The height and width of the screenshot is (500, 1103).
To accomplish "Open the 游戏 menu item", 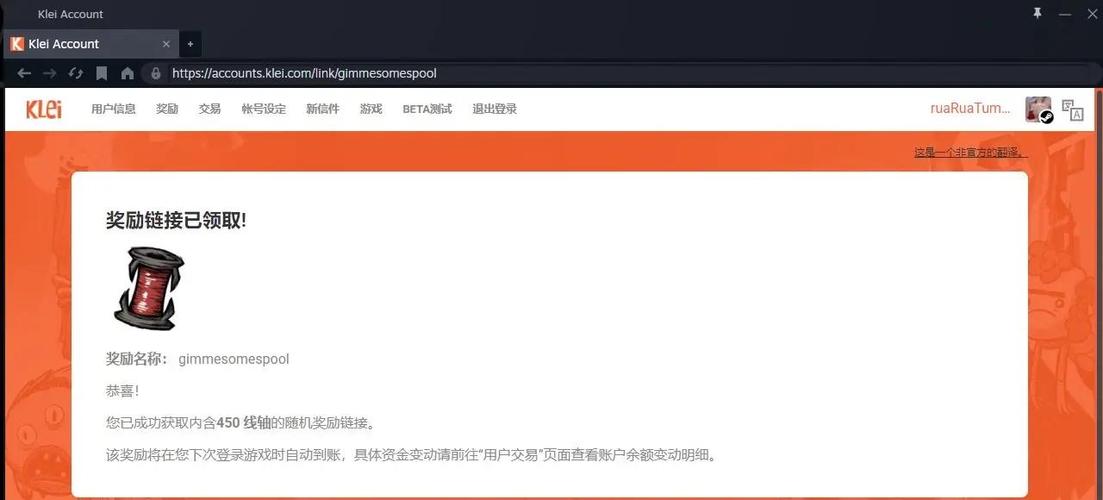I will [371, 109].
